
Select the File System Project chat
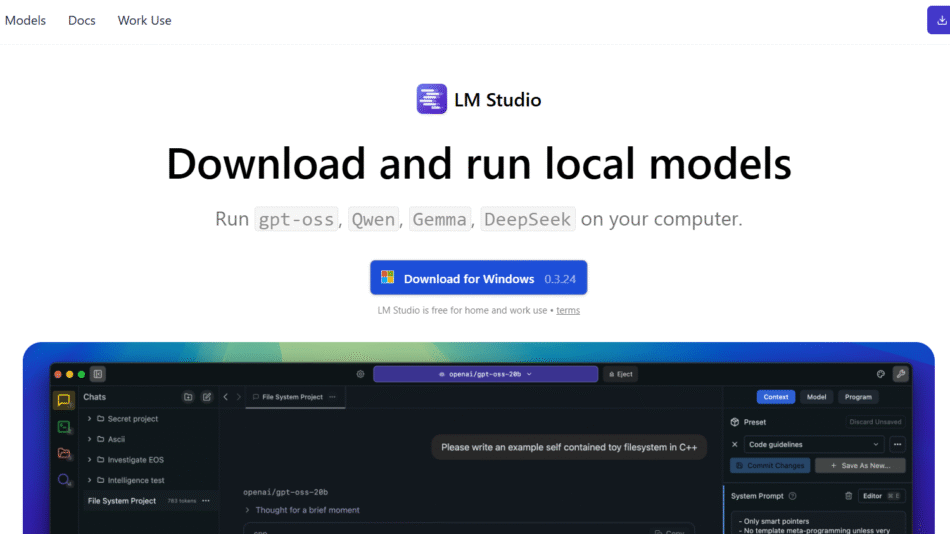point(122,501)
